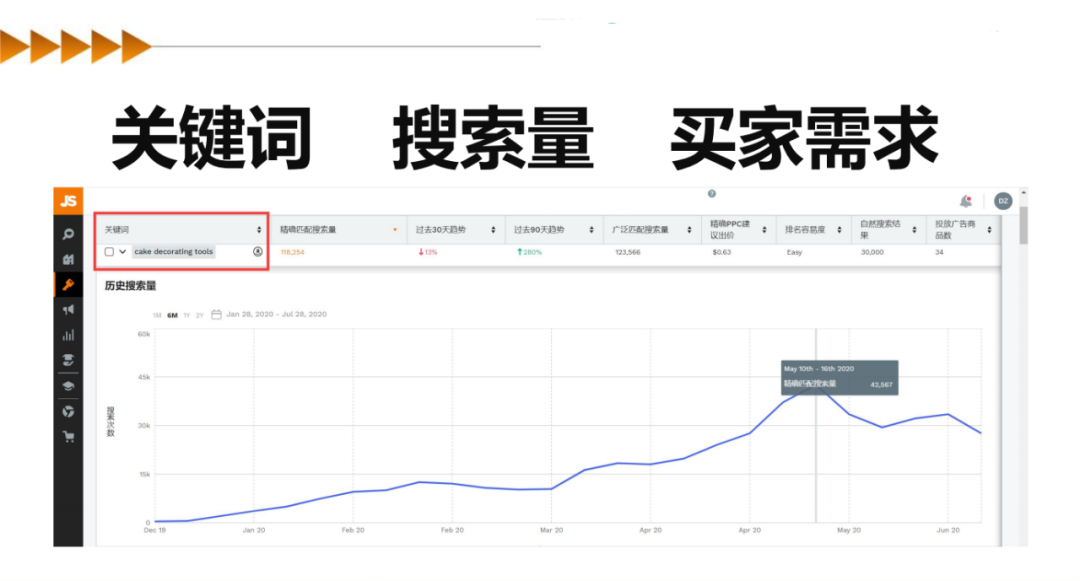The image size is (1080, 581).
Task: Click the 34 sponsored products value
Action: pyautogui.click(x=939, y=253)
